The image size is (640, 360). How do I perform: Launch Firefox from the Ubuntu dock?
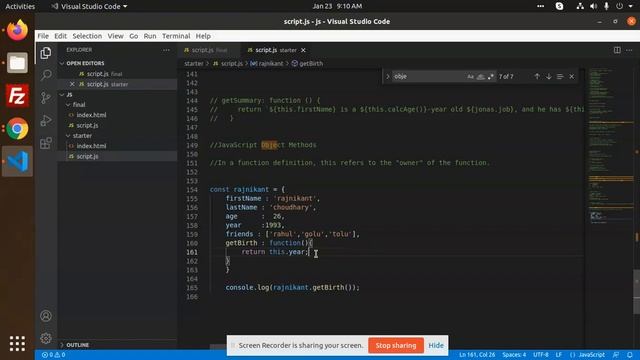coord(17,30)
